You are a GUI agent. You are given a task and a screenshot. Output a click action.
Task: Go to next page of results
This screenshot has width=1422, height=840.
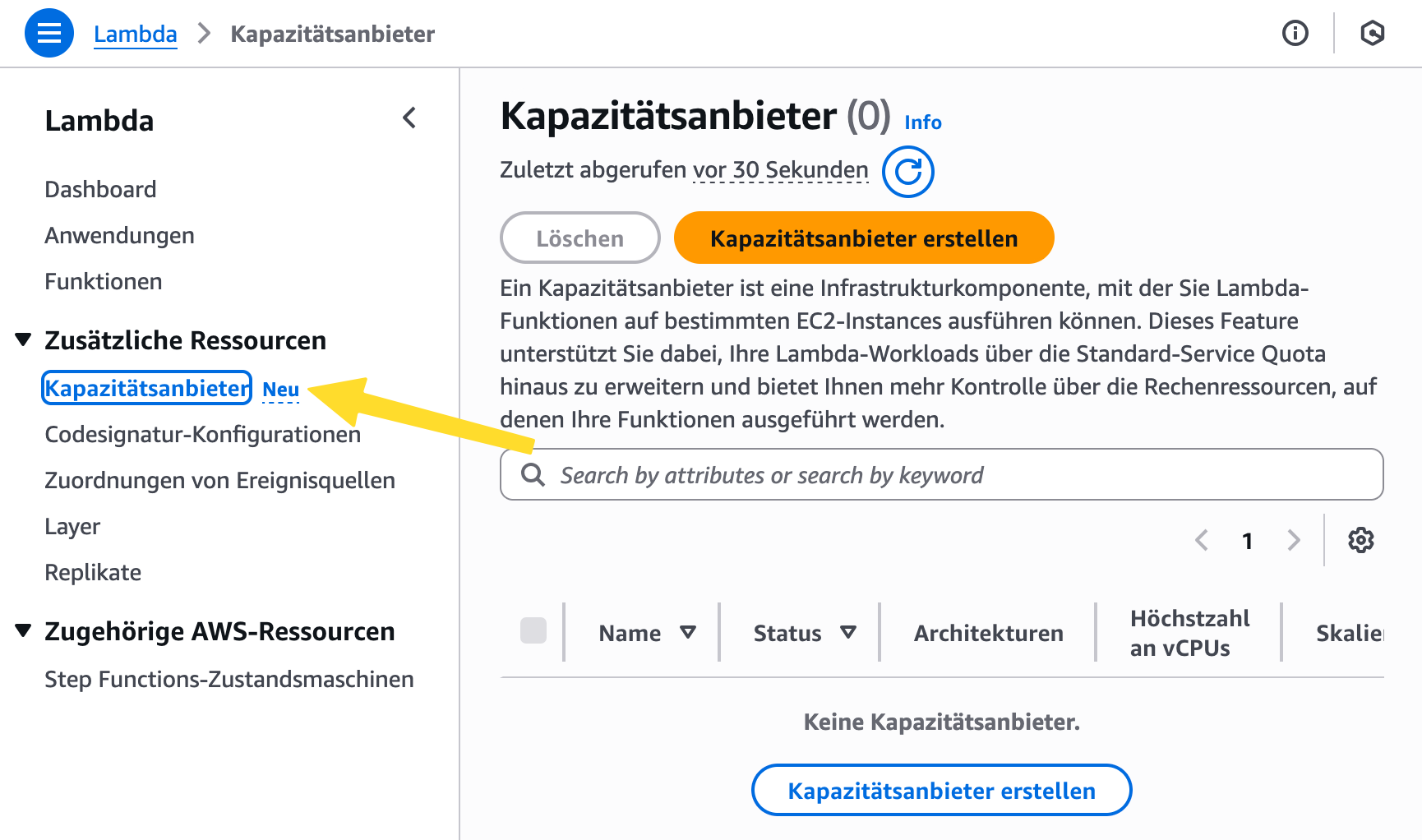pos(1293,540)
